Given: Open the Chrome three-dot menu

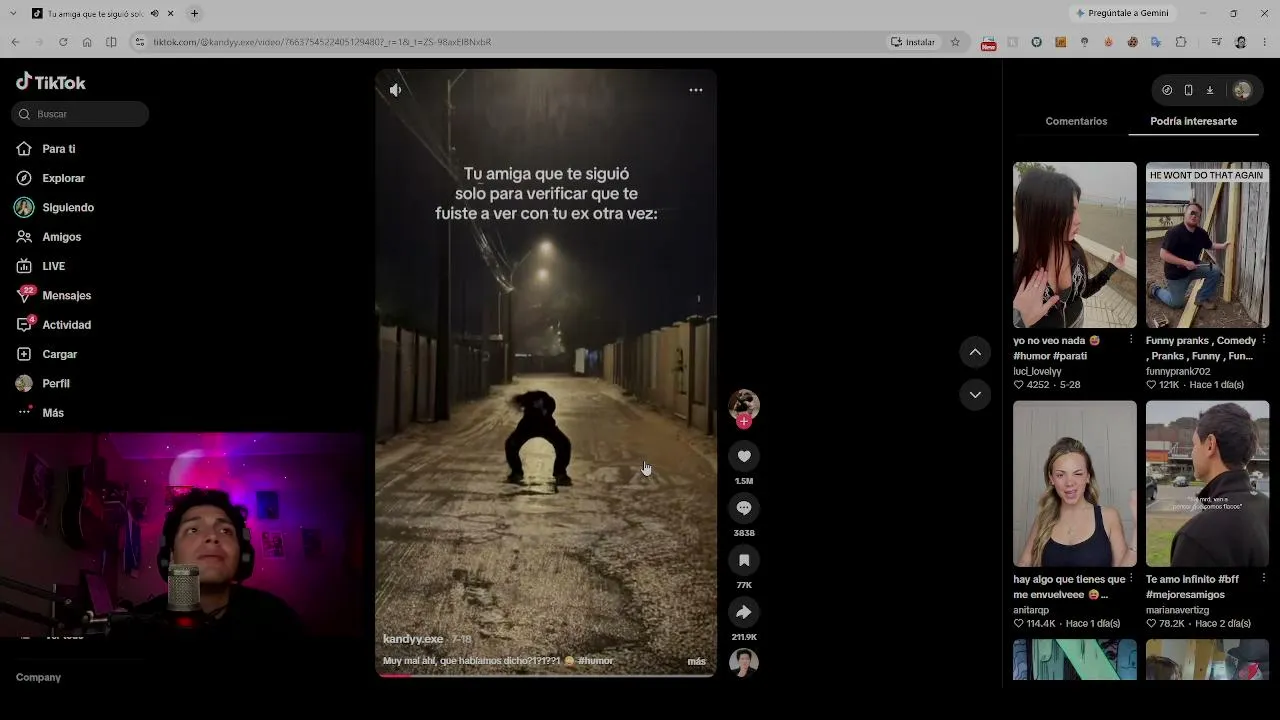Looking at the screenshot, I should click(x=1265, y=42).
